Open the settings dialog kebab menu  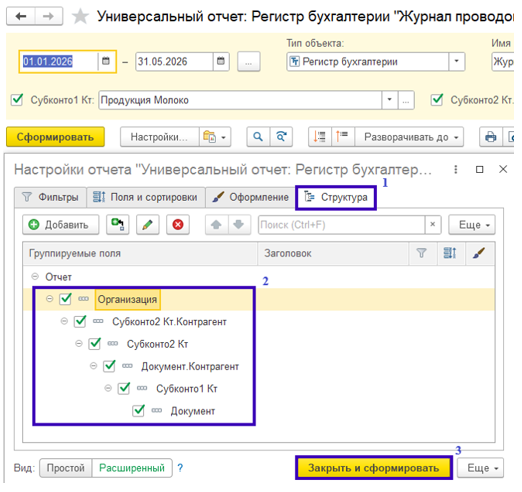(455, 170)
